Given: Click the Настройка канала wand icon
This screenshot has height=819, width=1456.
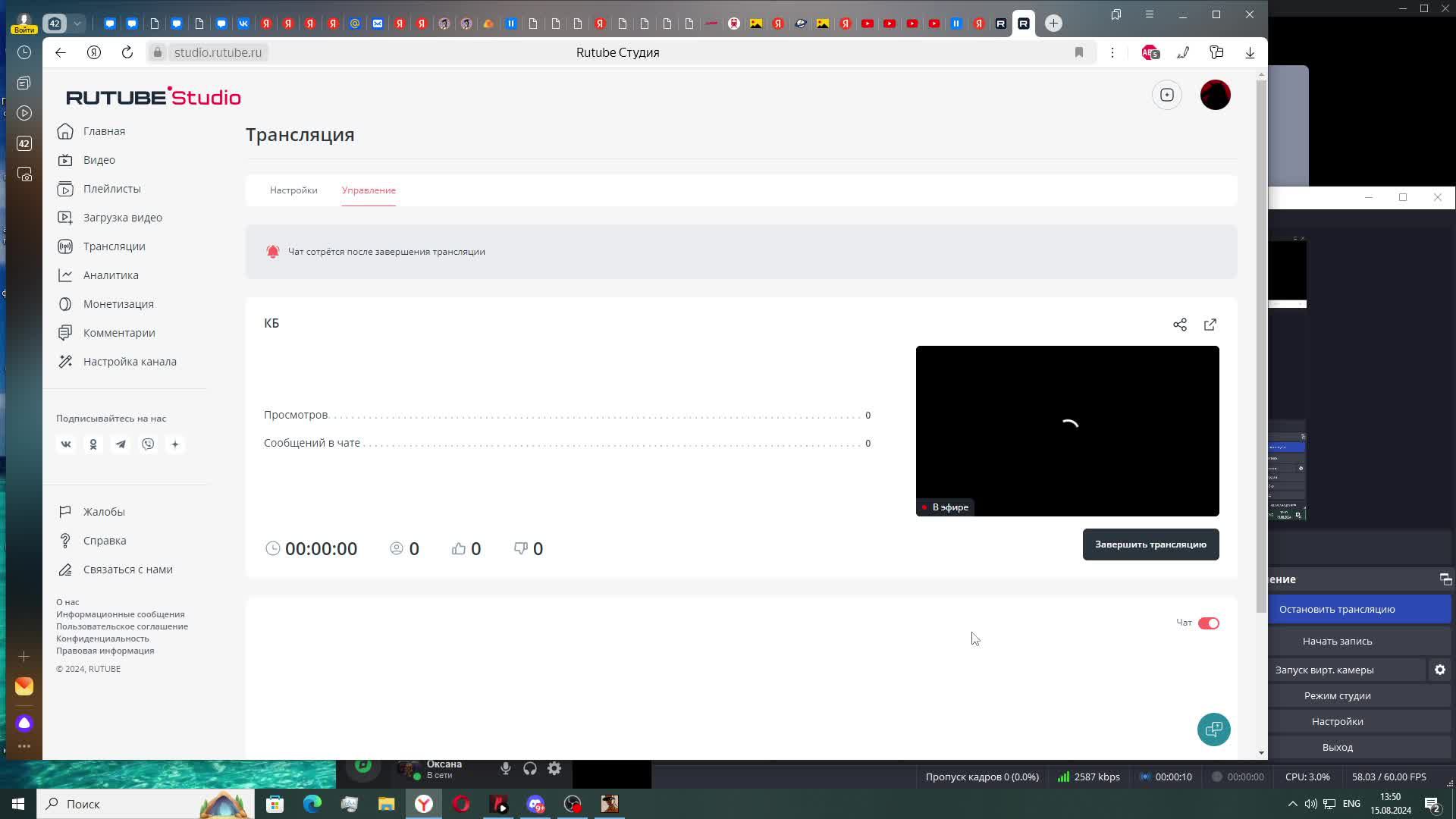Looking at the screenshot, I should coord(66,362).
